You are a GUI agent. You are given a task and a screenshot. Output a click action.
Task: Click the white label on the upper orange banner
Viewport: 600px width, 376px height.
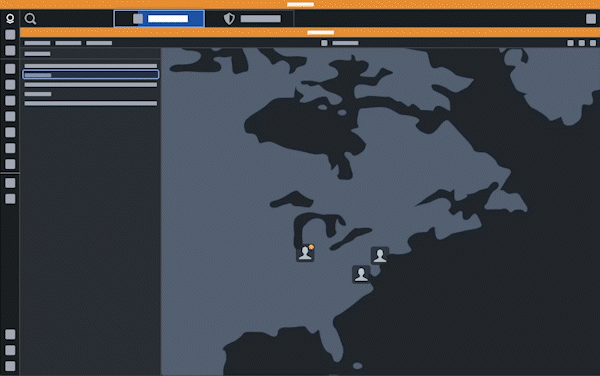click(300, 5)
